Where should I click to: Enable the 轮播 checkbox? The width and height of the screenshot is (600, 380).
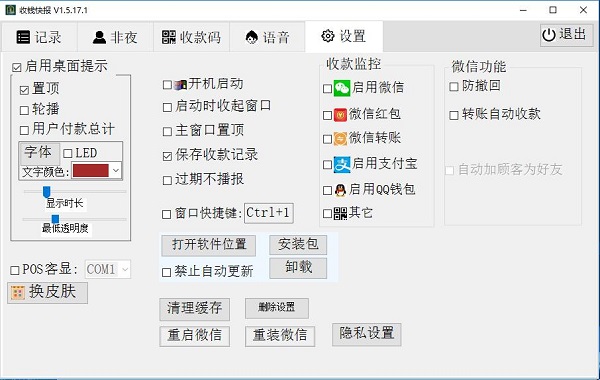24,110
